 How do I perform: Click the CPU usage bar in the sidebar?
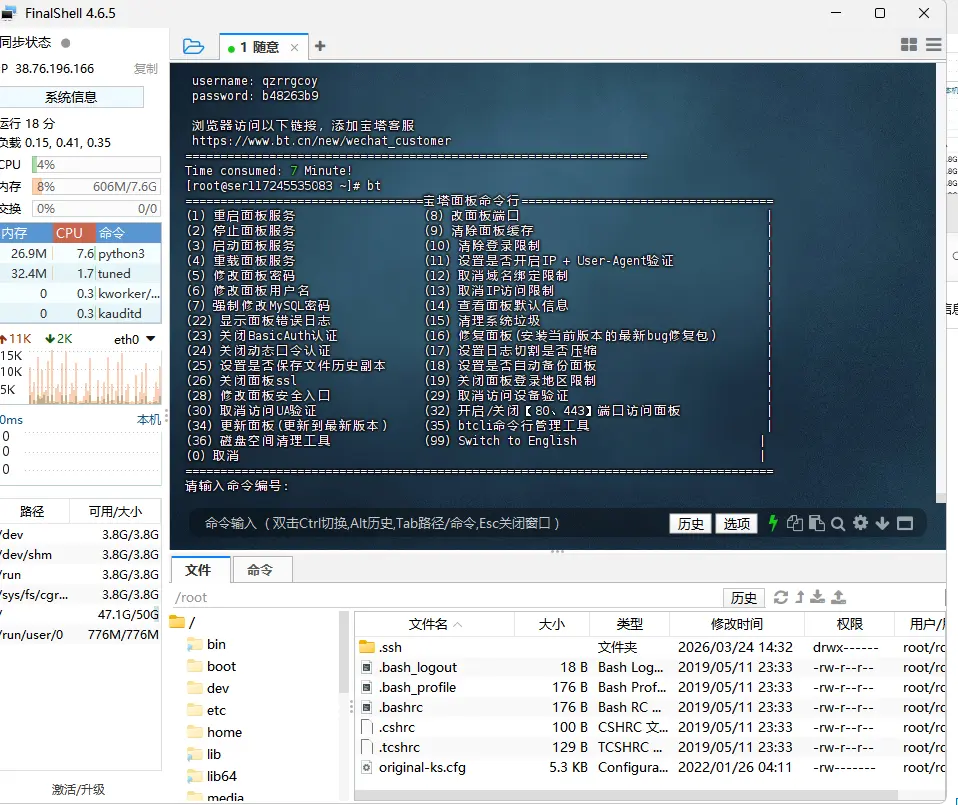(x=96, y=164)
